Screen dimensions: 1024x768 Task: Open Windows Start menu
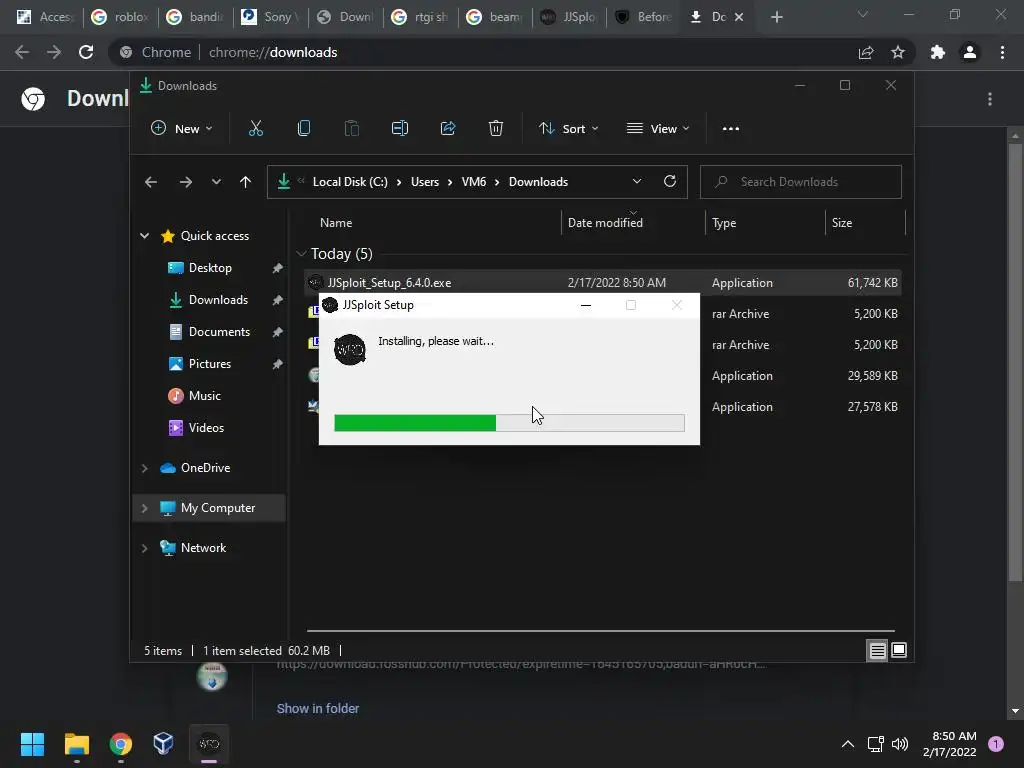pyautogui.click(x=32, y=744)
